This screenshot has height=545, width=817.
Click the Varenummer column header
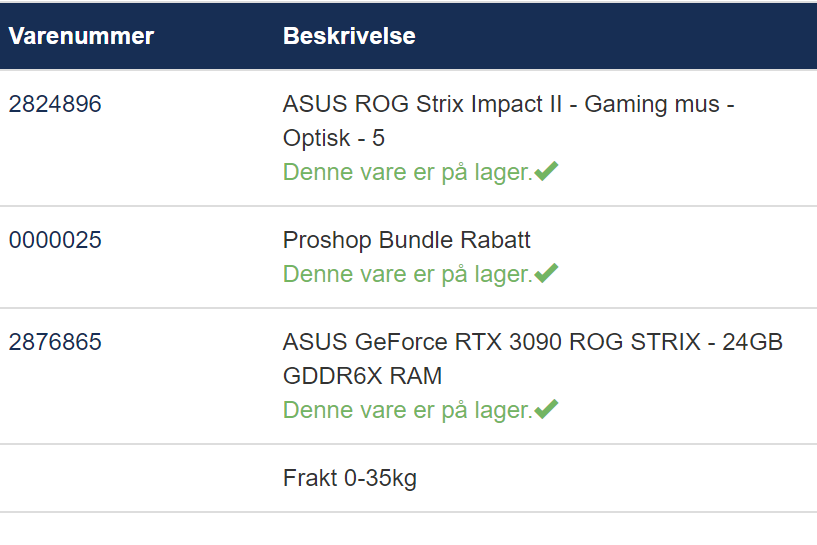(81, 36)
